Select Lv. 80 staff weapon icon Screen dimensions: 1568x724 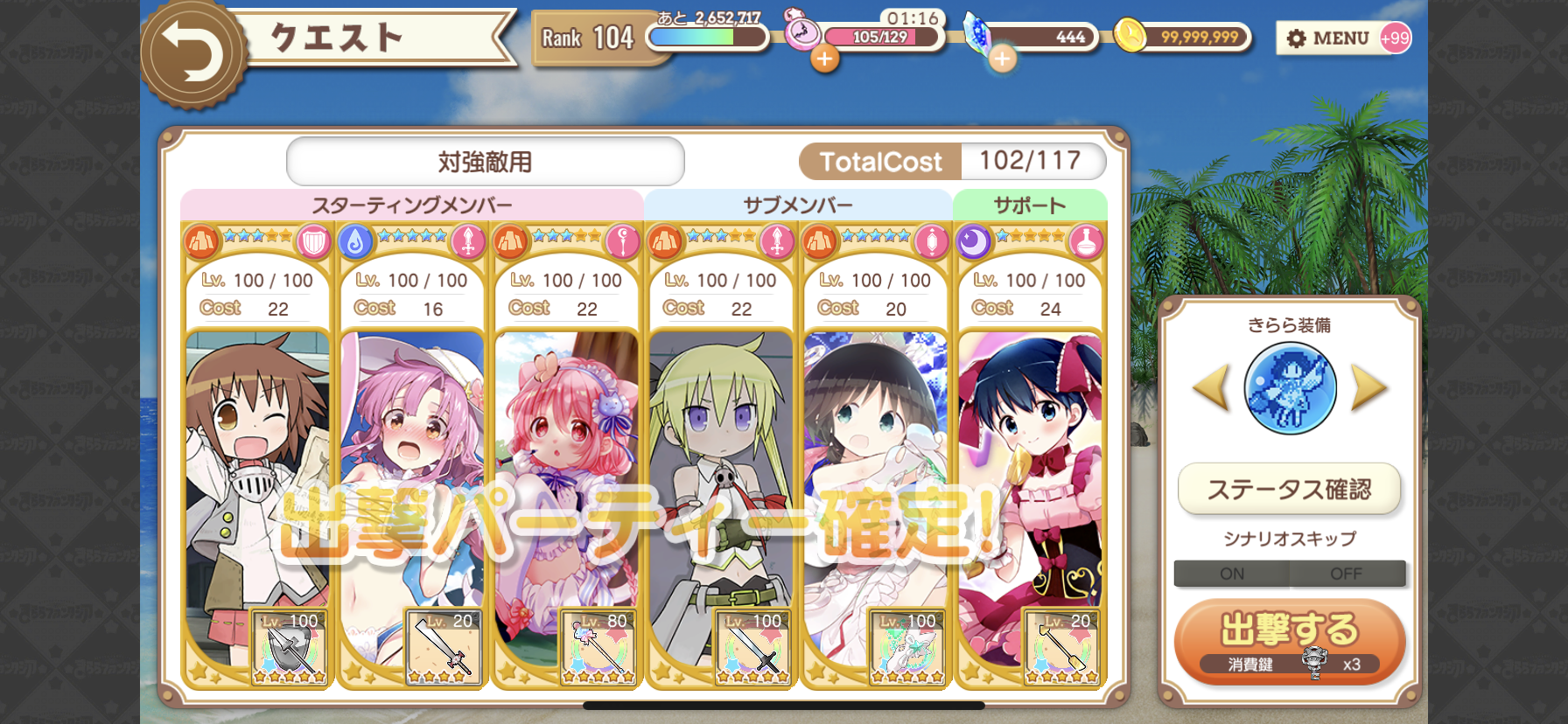[598, 646]
